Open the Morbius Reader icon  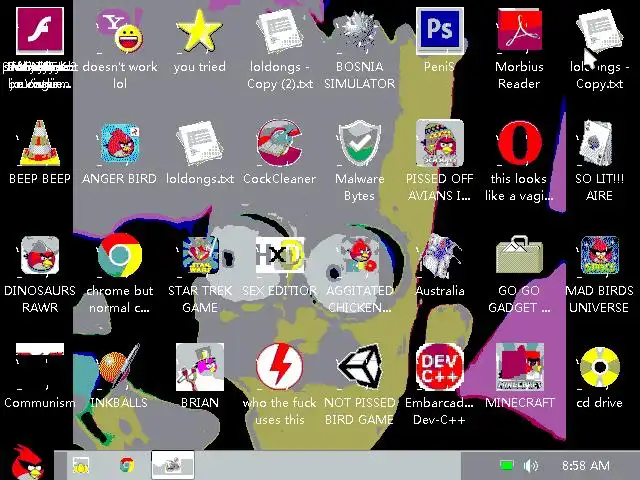[520, 31]
